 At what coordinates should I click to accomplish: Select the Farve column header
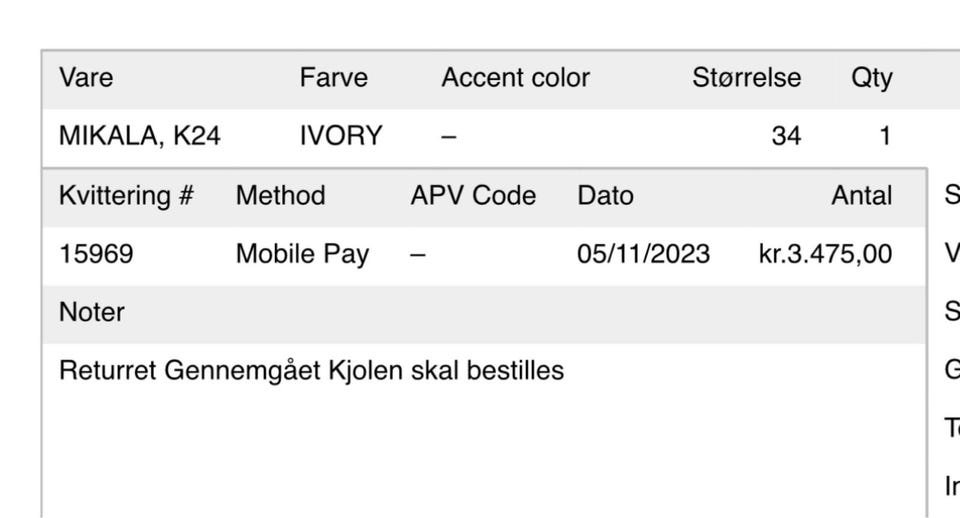[x=333, y=78]
